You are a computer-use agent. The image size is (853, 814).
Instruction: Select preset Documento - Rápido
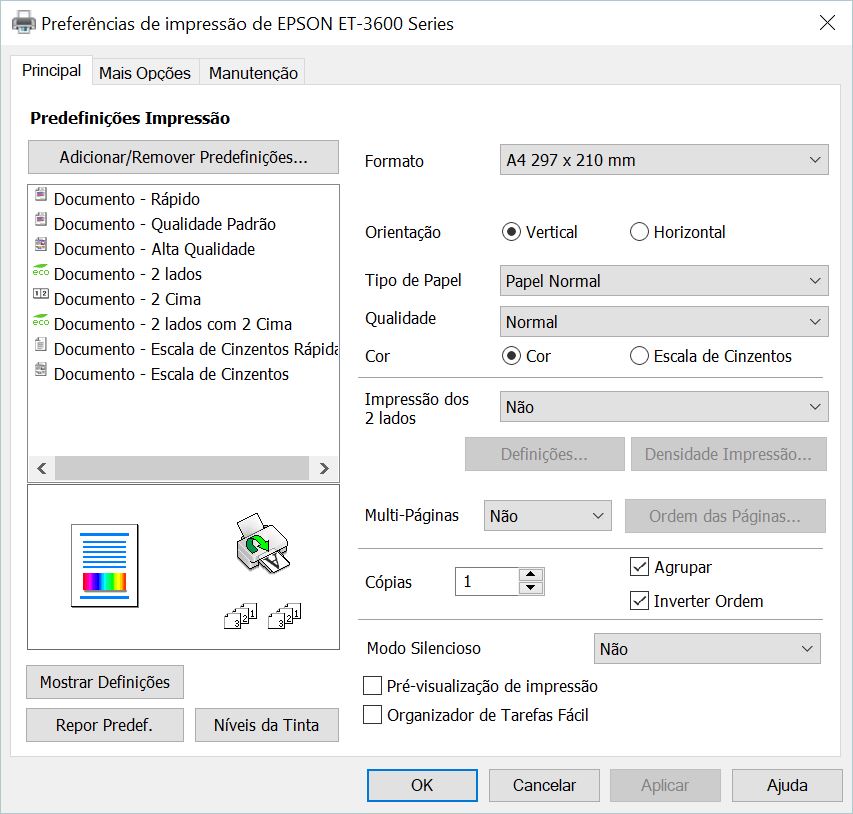(x=127, y=199)
